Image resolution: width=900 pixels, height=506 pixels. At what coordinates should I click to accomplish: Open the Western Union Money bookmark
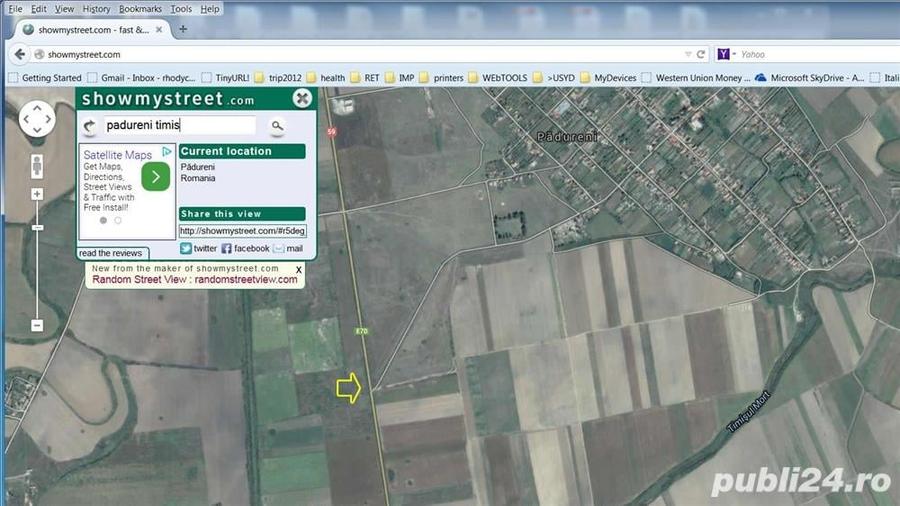click(x=696, y=77)
